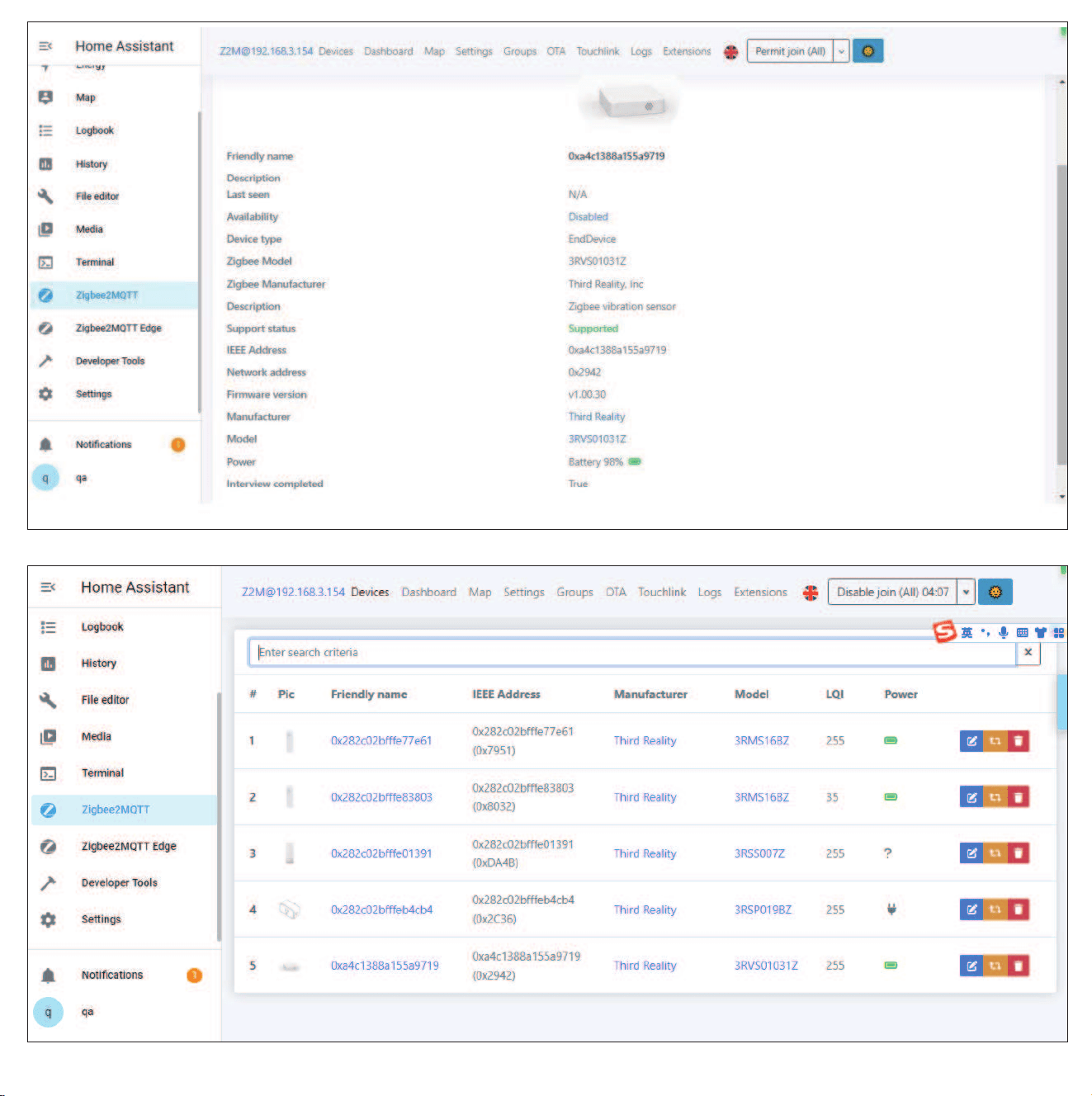Rename device 0x282c02bfffe77e61 with edit icon

(971, 741)
